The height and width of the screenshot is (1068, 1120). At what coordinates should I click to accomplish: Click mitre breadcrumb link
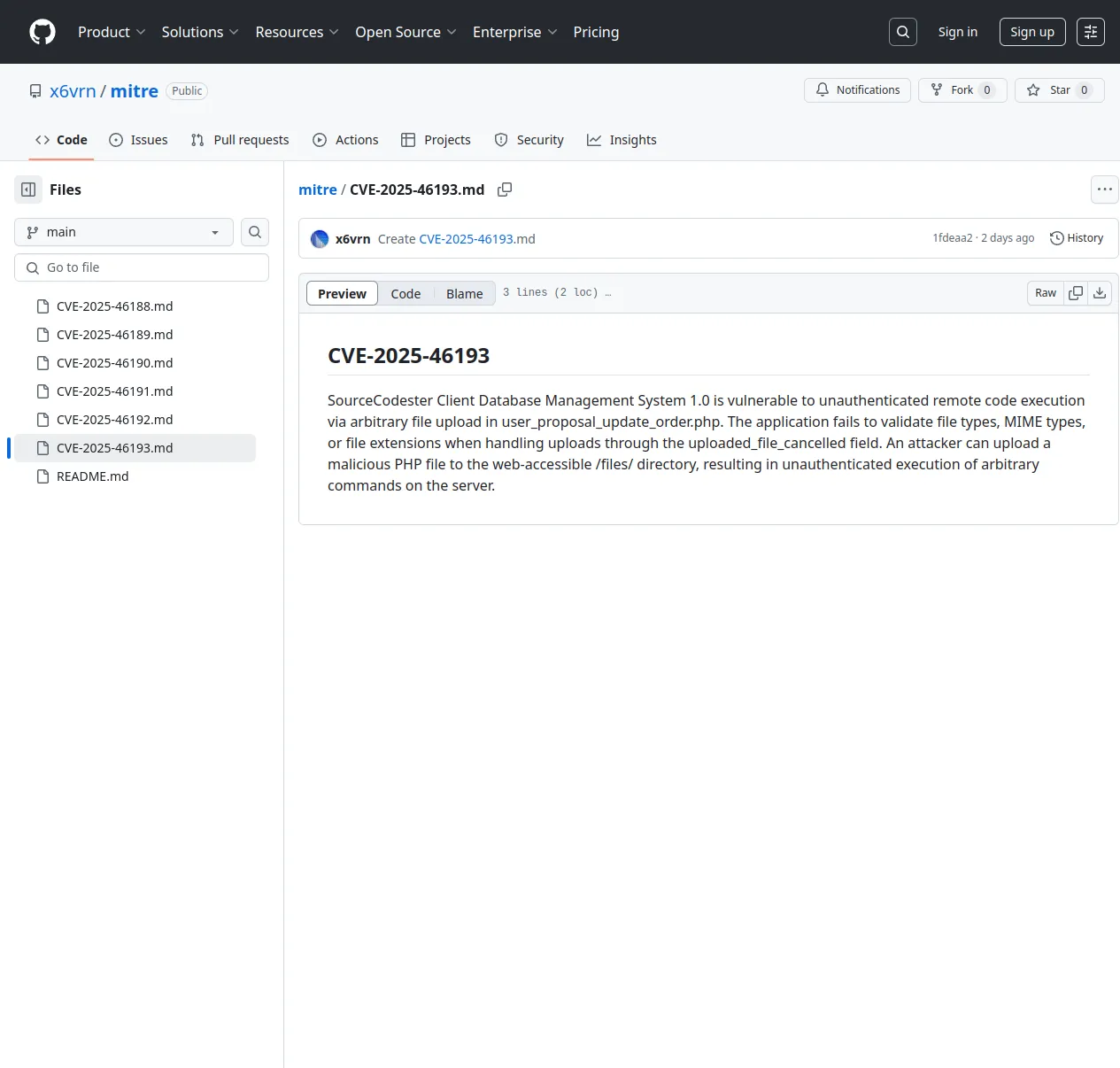coord(318,190)
